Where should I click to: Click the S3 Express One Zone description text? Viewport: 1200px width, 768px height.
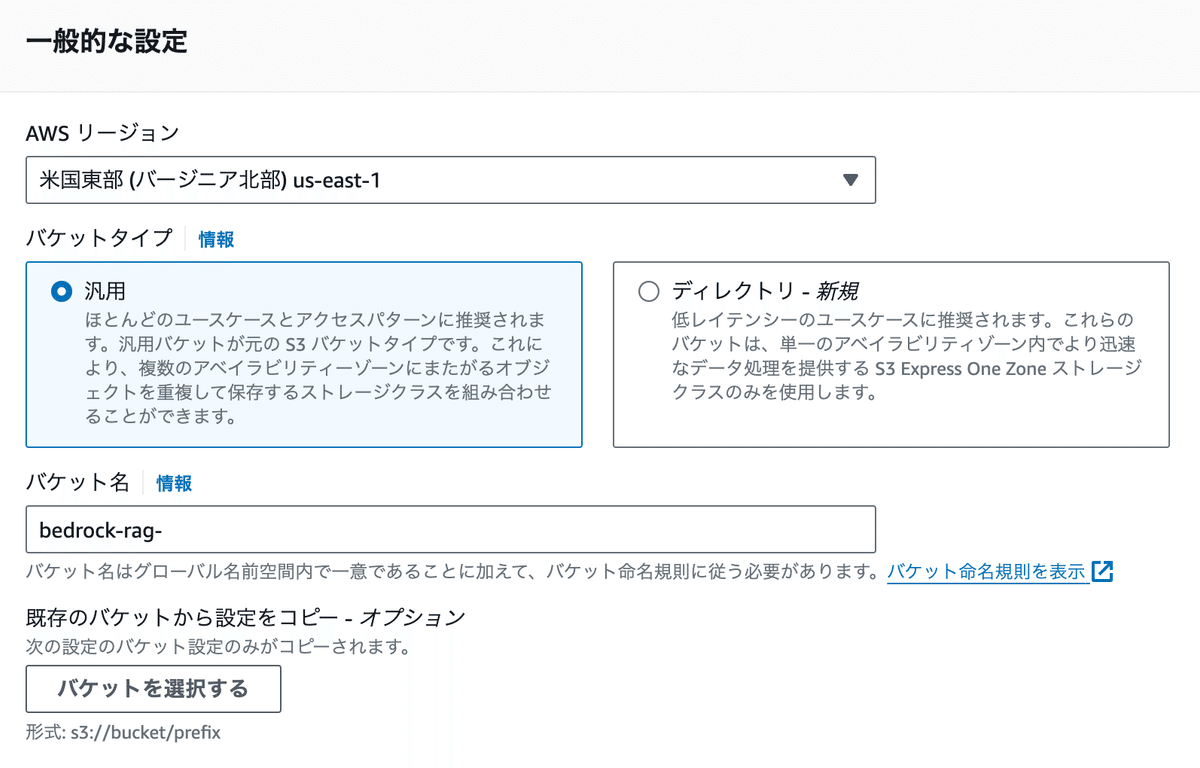tap(907, 356)
